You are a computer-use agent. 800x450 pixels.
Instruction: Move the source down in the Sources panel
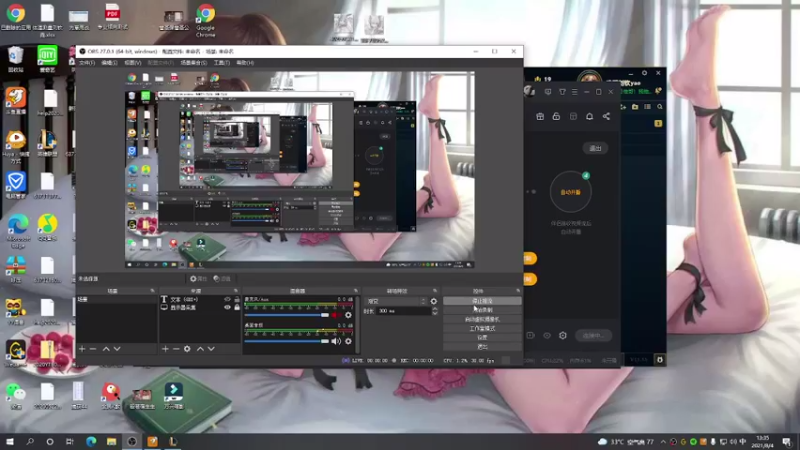point(211,349)
